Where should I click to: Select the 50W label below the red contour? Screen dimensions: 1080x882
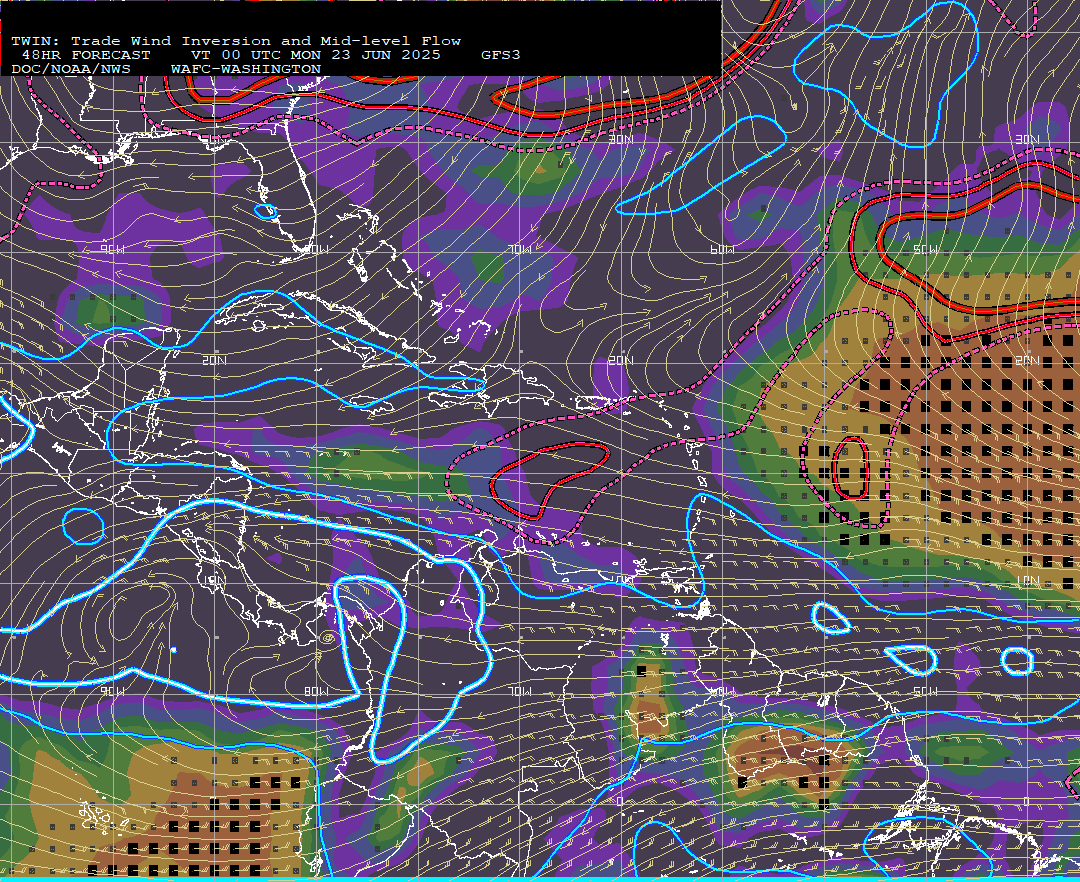click(925, 249)
